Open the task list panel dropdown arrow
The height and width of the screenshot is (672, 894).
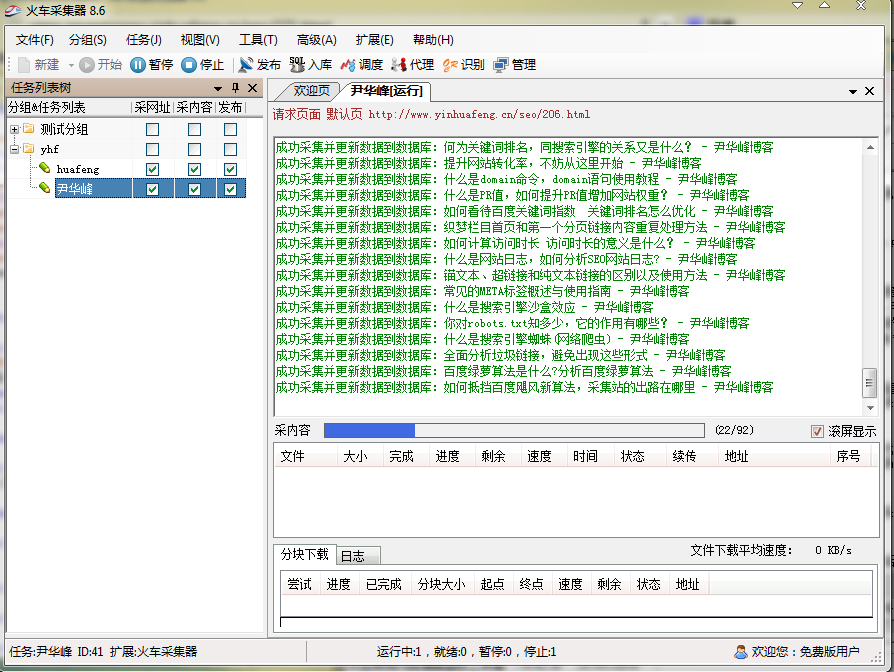pos(217,89)
